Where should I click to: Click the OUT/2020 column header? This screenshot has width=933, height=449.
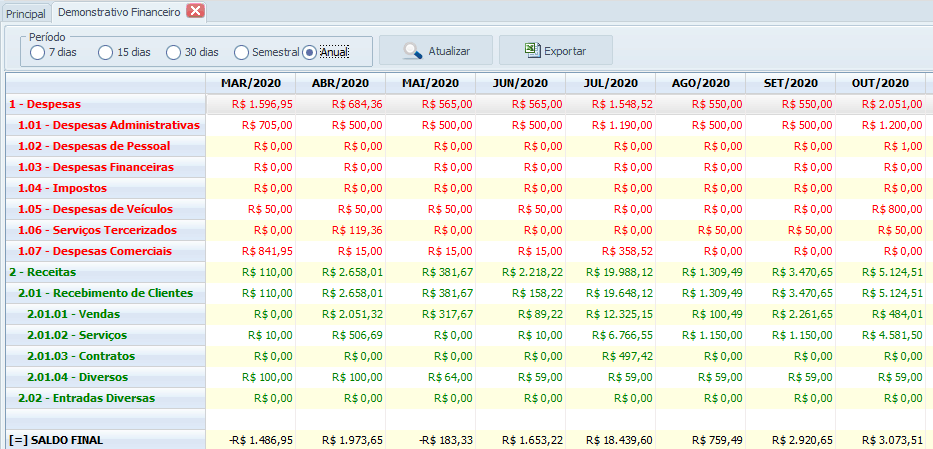point(880,83)
